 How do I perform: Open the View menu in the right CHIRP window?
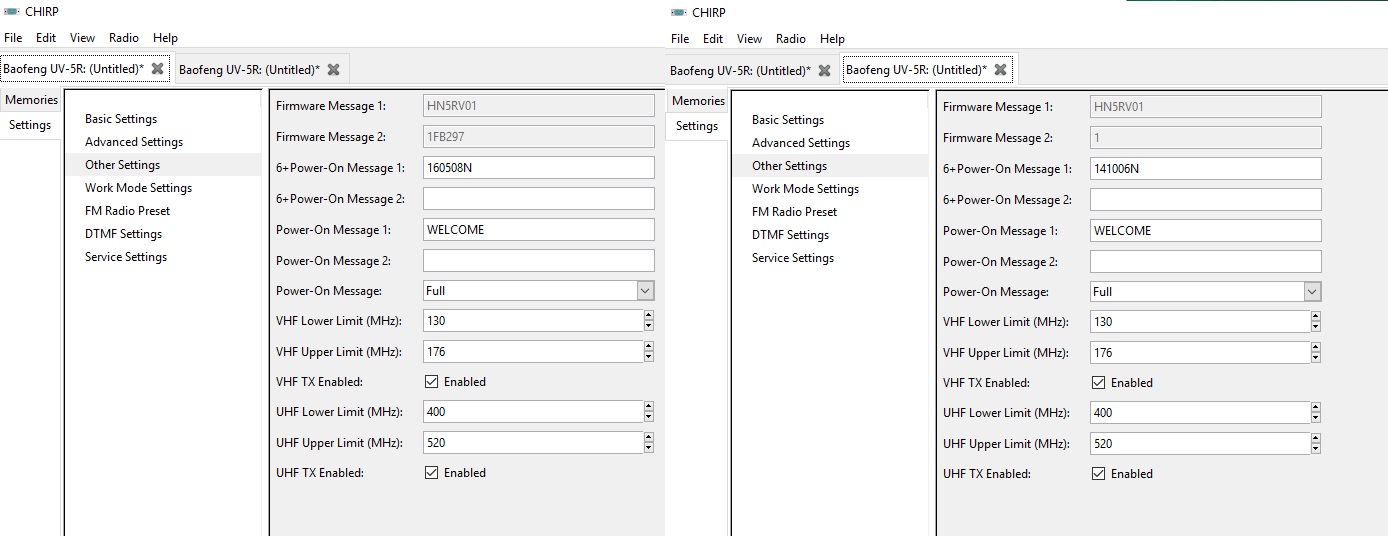750,39
